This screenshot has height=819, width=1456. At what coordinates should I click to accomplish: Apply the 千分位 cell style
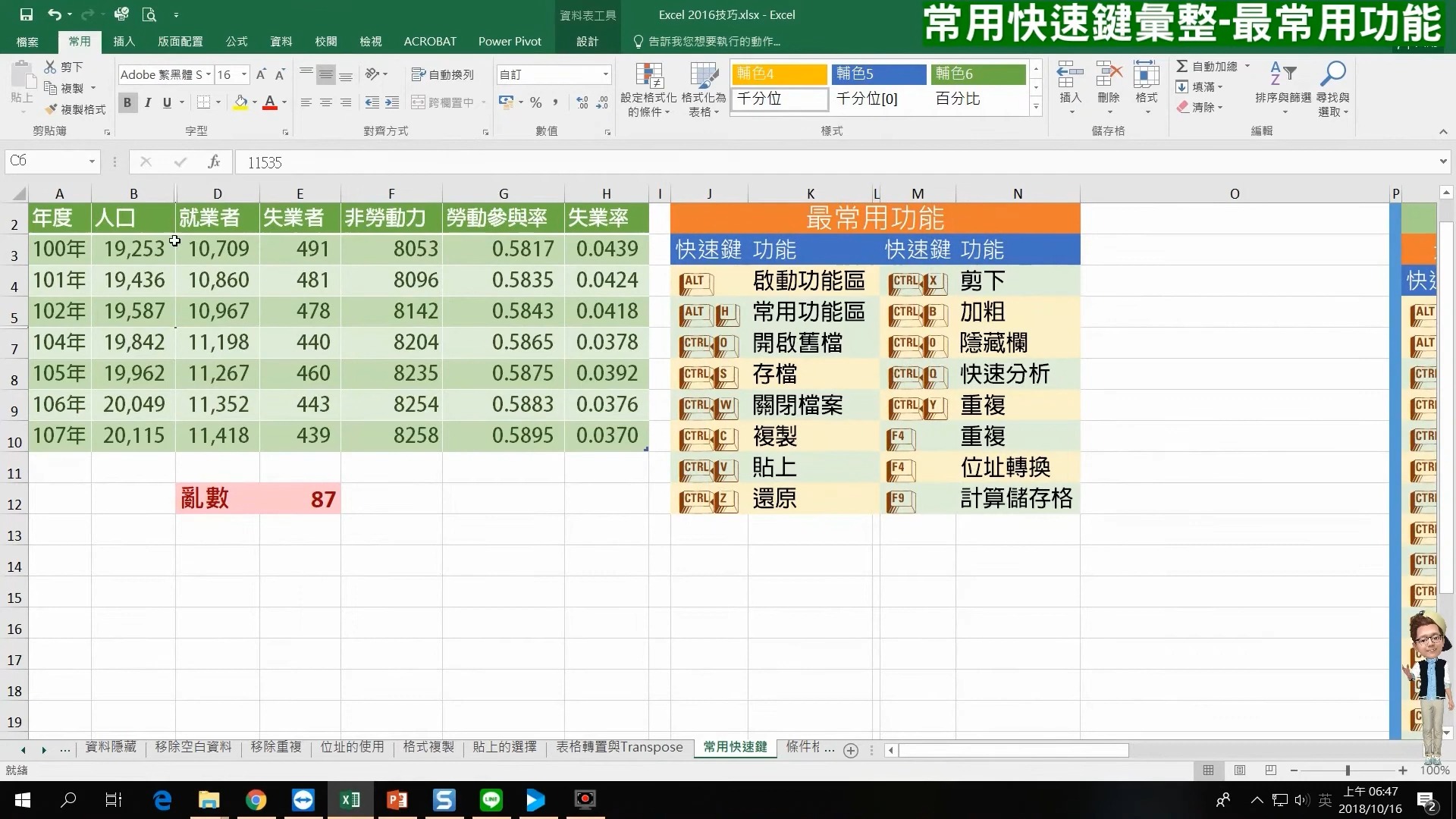[x=779, y=99]
